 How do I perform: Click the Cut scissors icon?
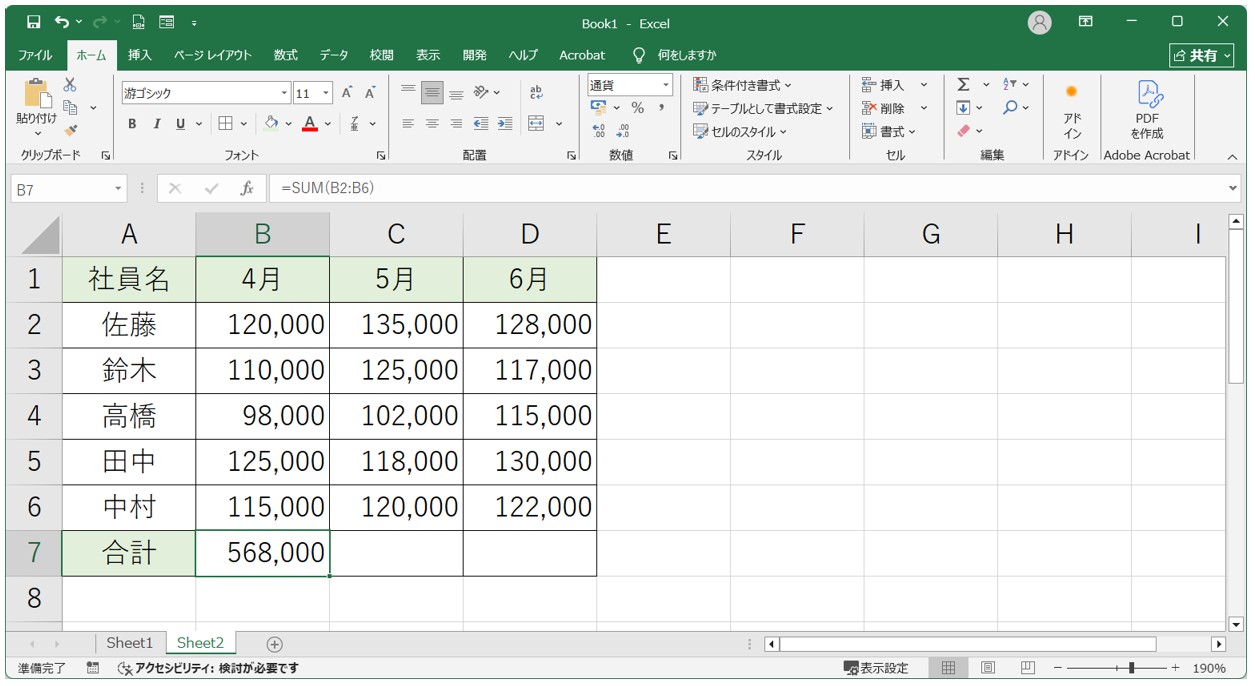click(70, 86)
